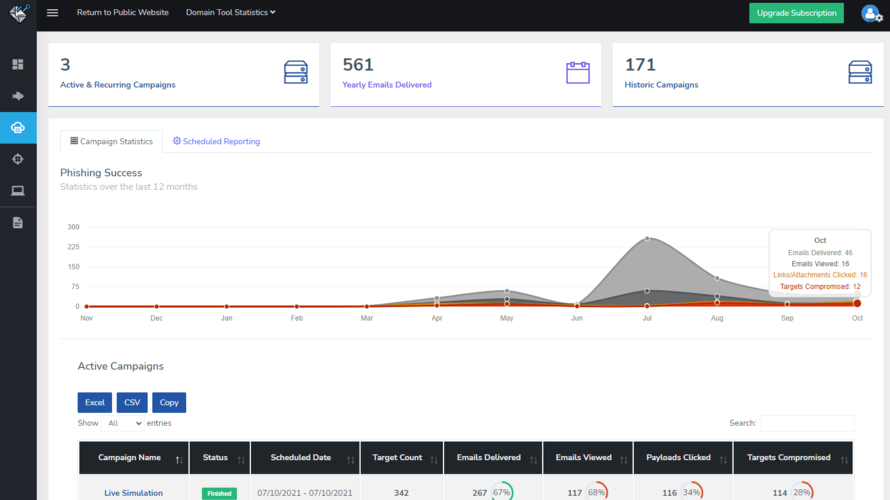Open the laptop icon in sidebar
Screen dimensions: 890x500
[18, 191]
